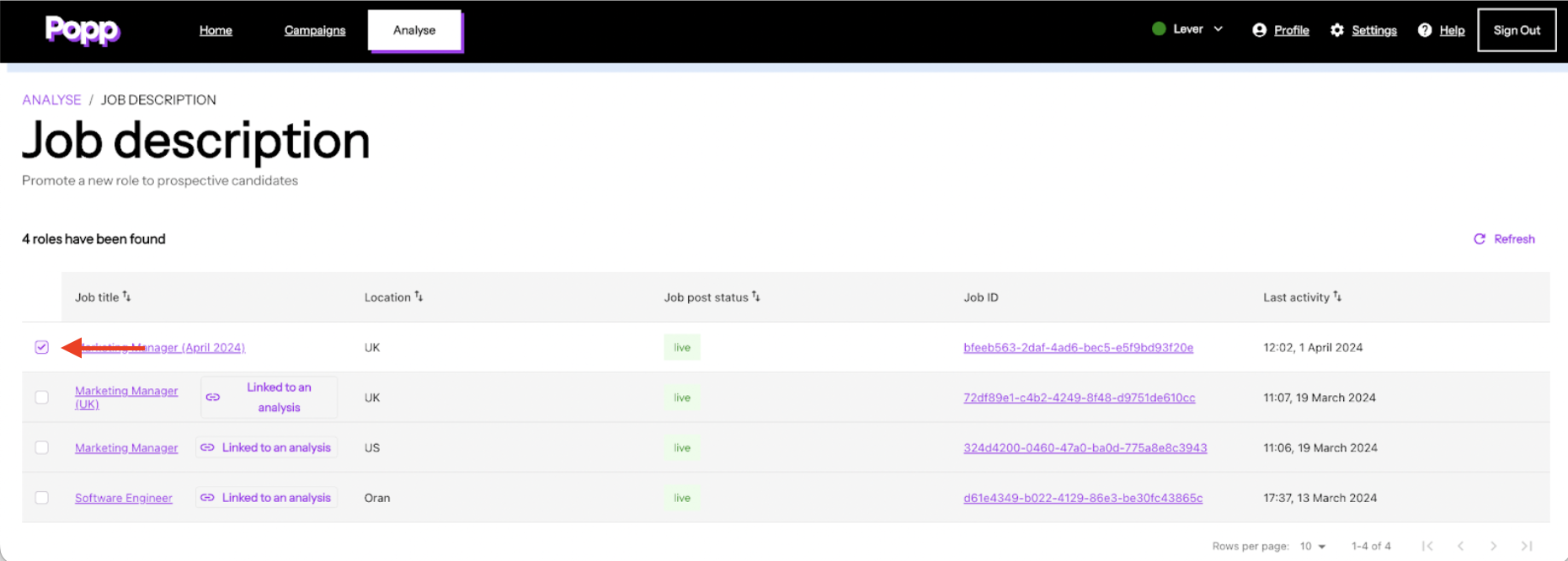
Task: Click the US location cell
Action: point(372,447)
